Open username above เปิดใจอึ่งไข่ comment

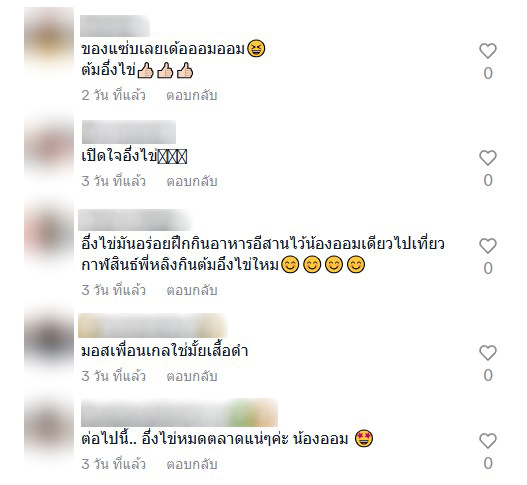click(x=129, y=132)
